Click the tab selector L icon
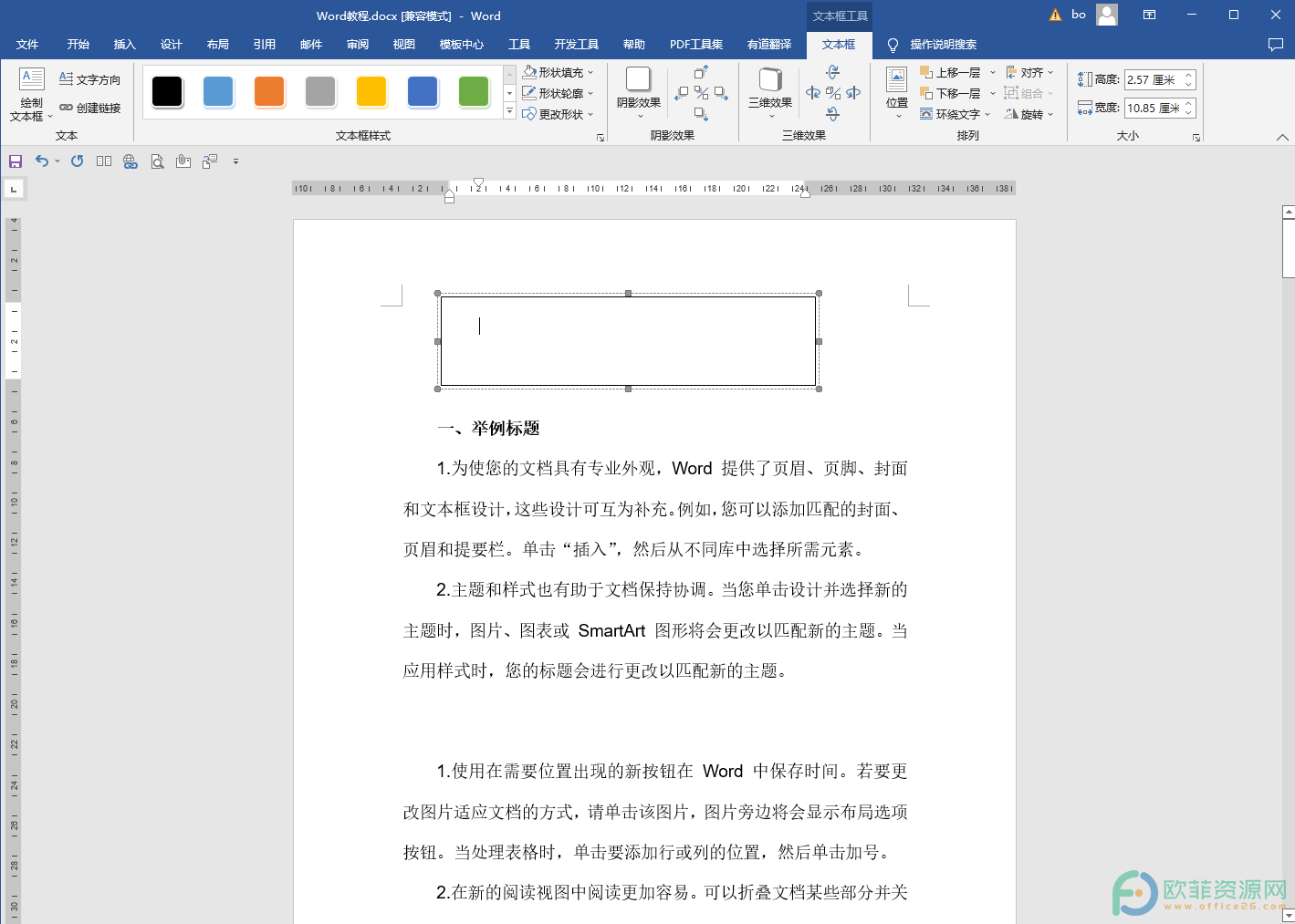 (14, 189)
